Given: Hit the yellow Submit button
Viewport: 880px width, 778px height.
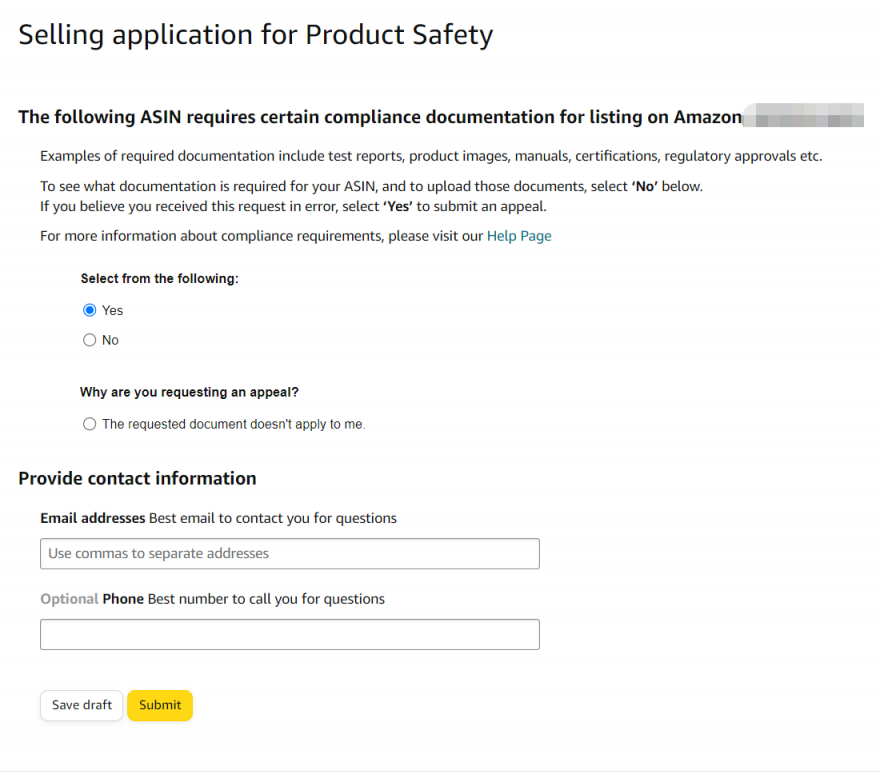Looking at the screenshot, I should 160,705.
